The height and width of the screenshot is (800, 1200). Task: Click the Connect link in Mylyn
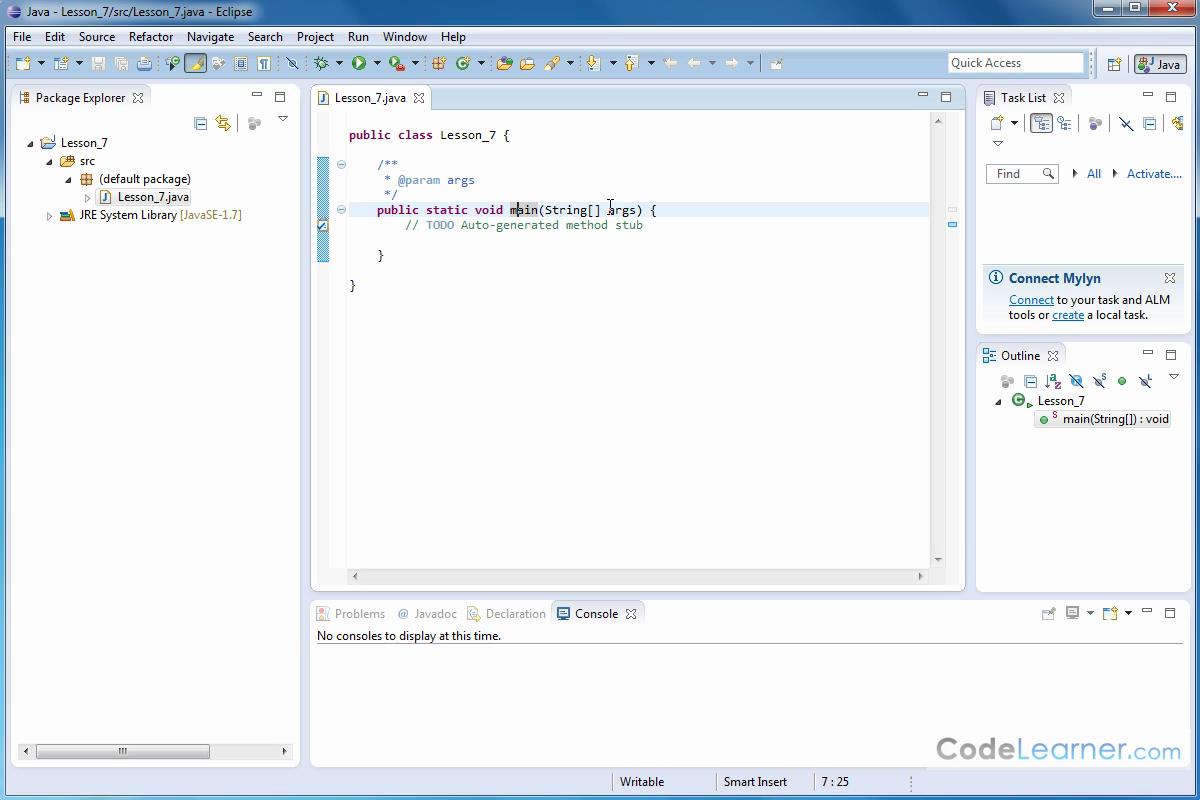click(x=1031, y=300)
